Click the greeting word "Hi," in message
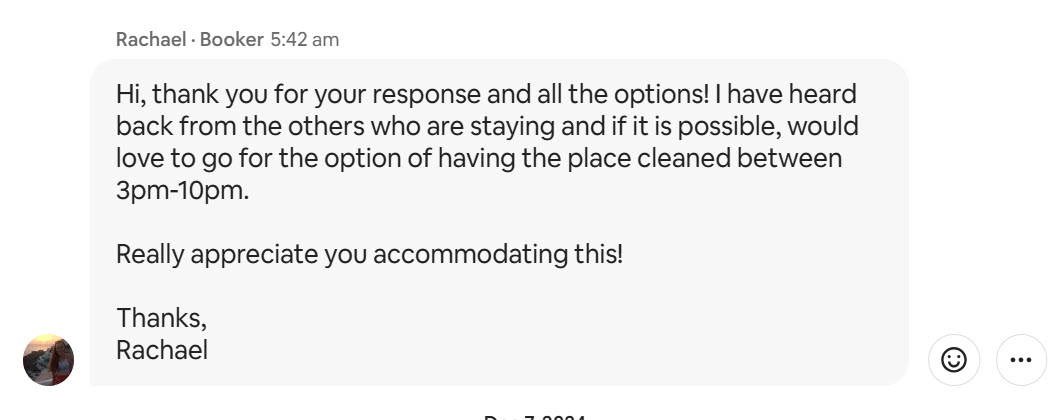This screenshot has width=1057, height=420. [x=130, y=95]
